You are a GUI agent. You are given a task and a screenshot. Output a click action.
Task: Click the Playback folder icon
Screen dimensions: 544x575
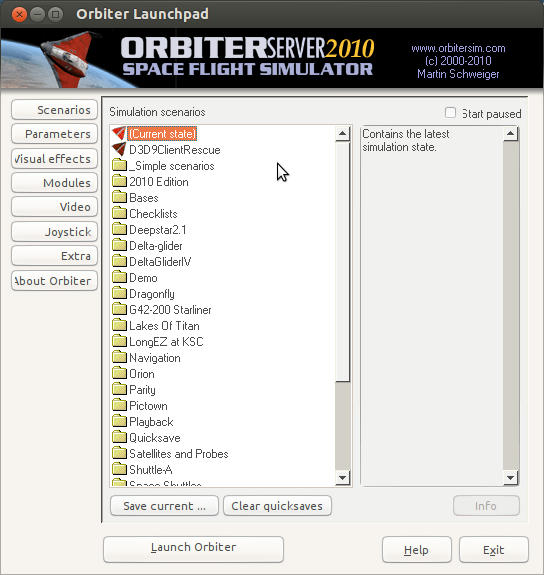(x=119, y=422)
